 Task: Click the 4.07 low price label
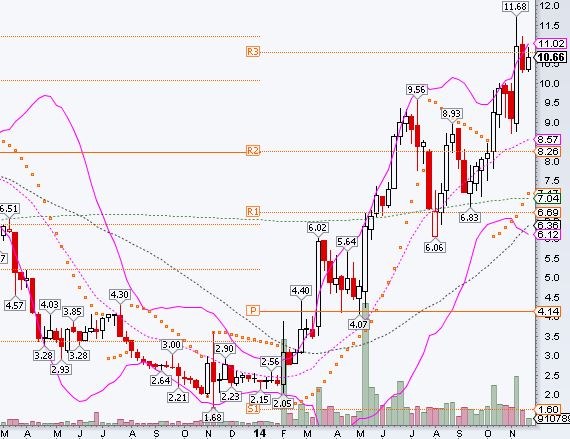click(x=358, y=324)
